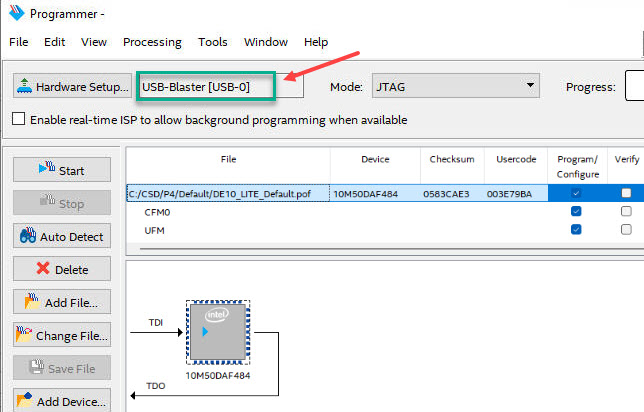Open Hardware Setup dialog
The height and width of the screenshot is (412, 644).
click(71, 87)
